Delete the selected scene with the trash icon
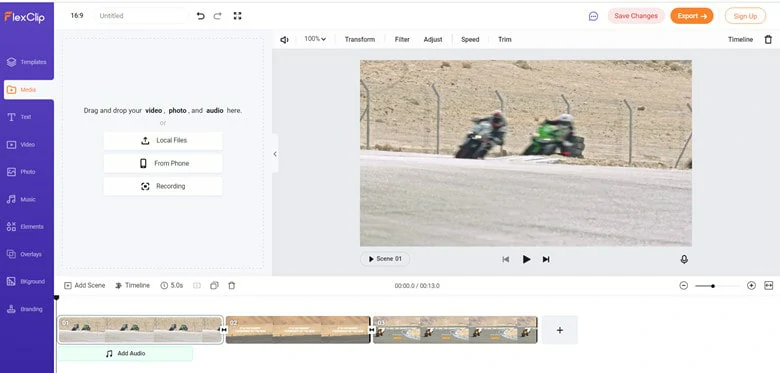The height and width of the screenshot is (373, 780). pos(231,285)
